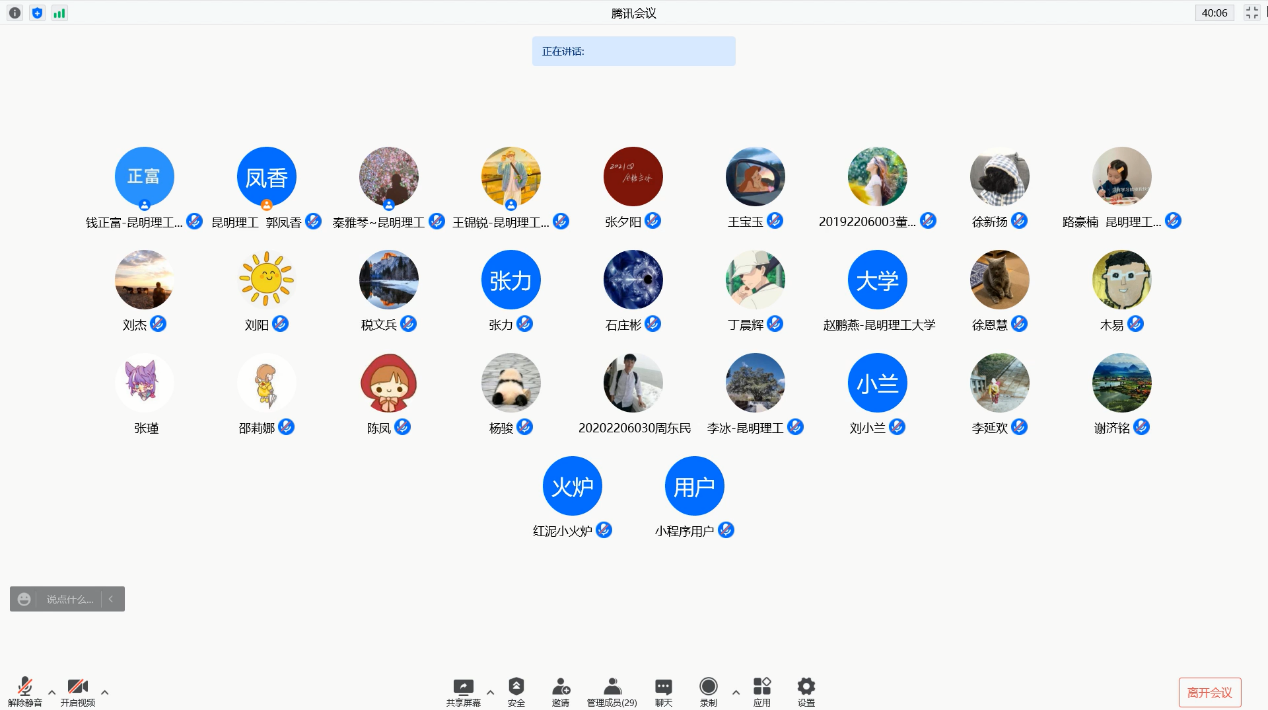Click the meeting info icon at top-left
Screen dimensions: 1268x710
15,13
